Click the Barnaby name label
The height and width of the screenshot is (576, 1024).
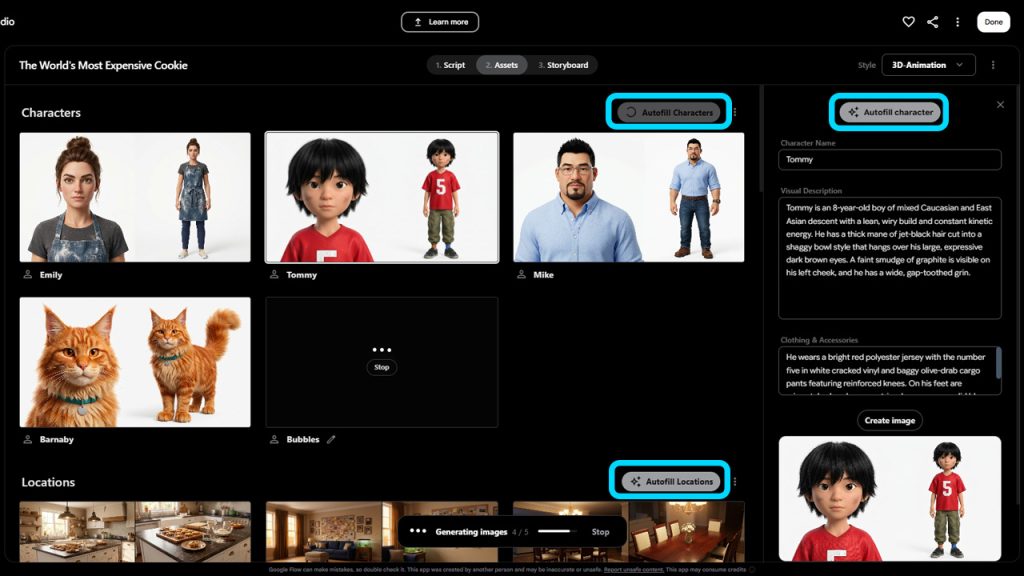[x=57, y=440]
